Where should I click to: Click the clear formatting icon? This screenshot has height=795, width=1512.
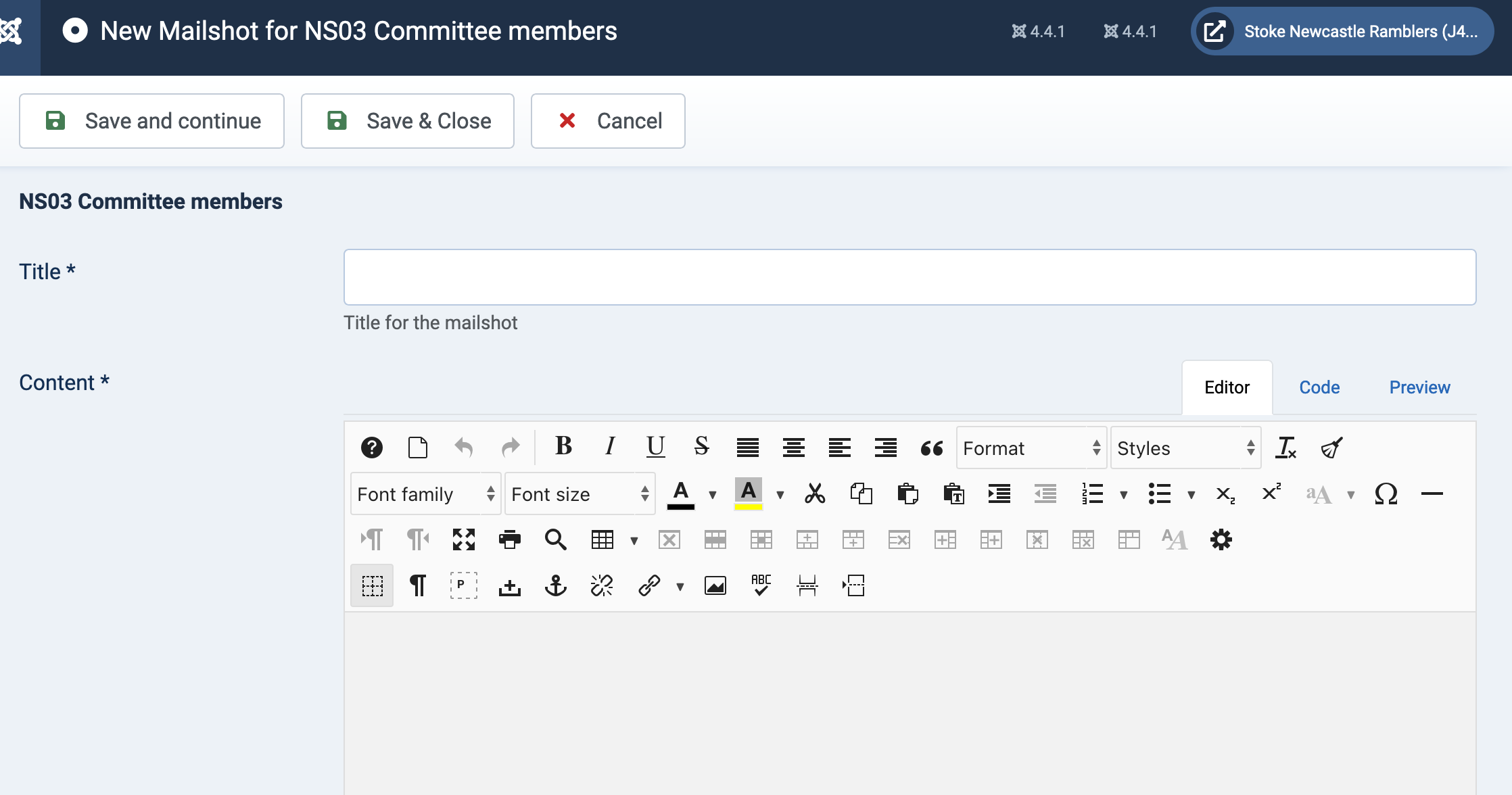(x=1286, y=448)
